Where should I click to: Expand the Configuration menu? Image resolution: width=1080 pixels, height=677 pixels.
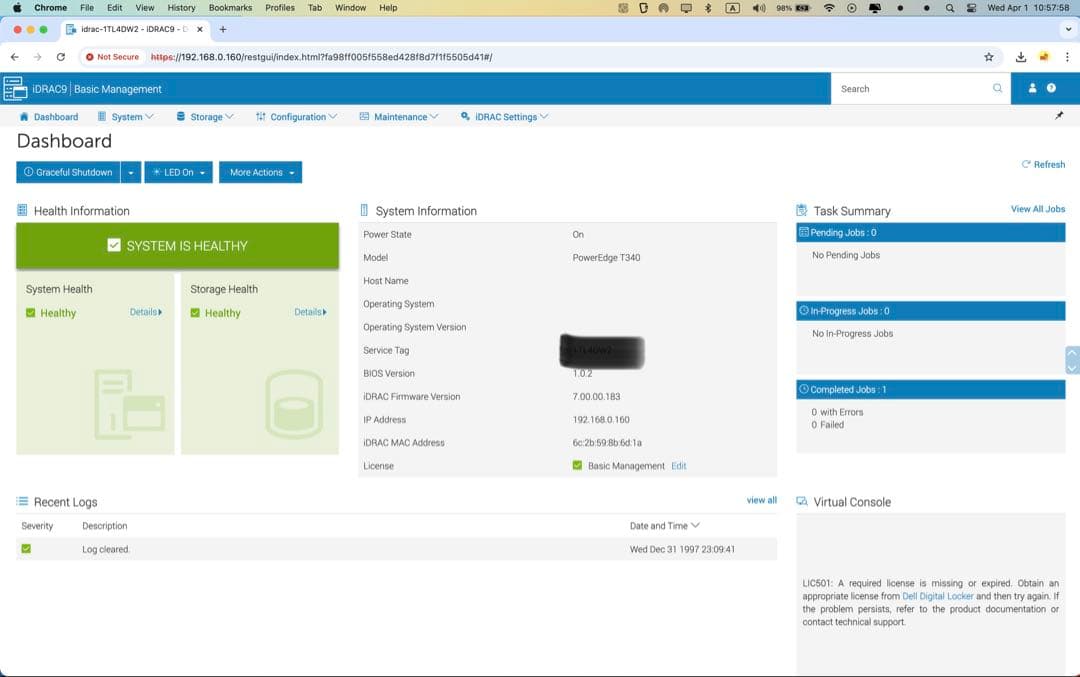point(296,116)
